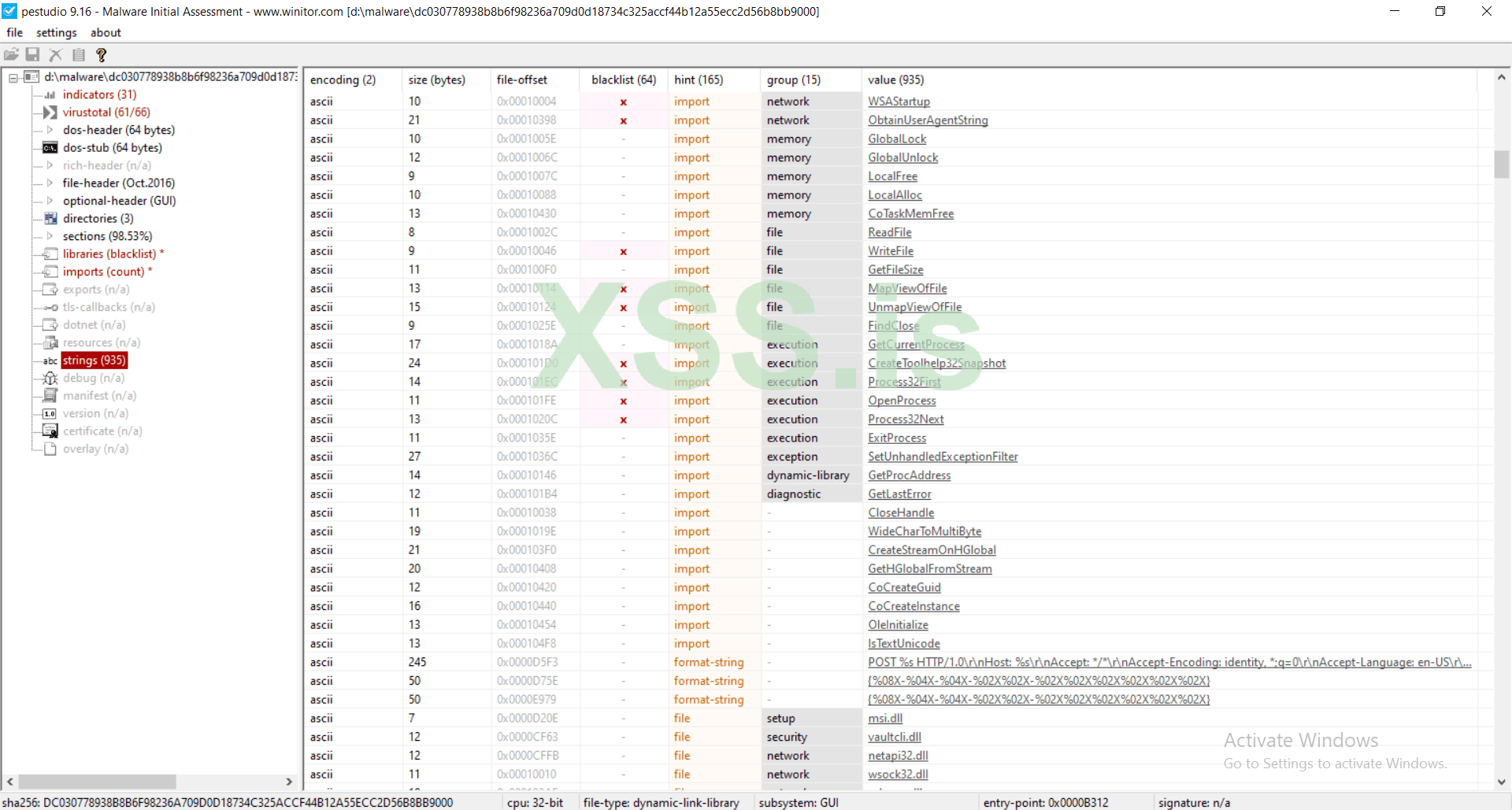Sort by the size (bytes) column header
Viewport: 1512px width, 810px height.
click(446, 80)
